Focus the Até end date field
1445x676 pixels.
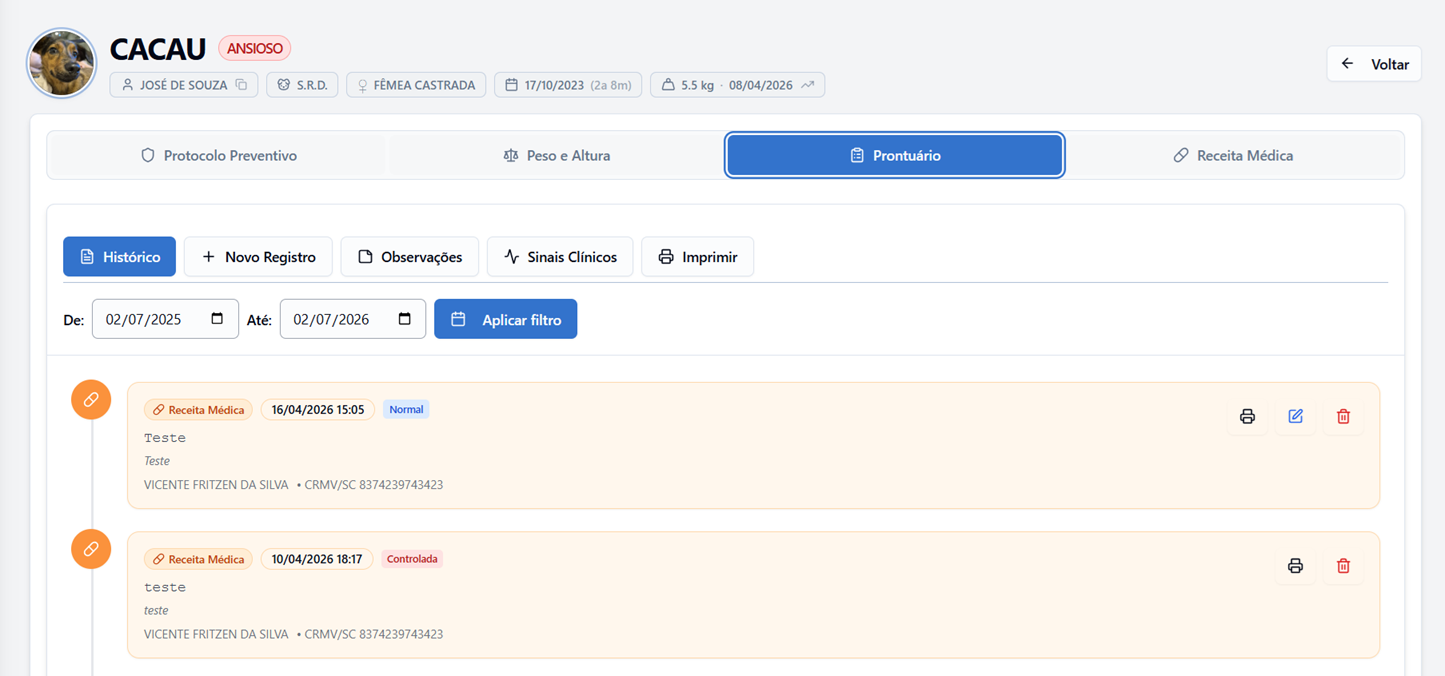pos(353,319)
